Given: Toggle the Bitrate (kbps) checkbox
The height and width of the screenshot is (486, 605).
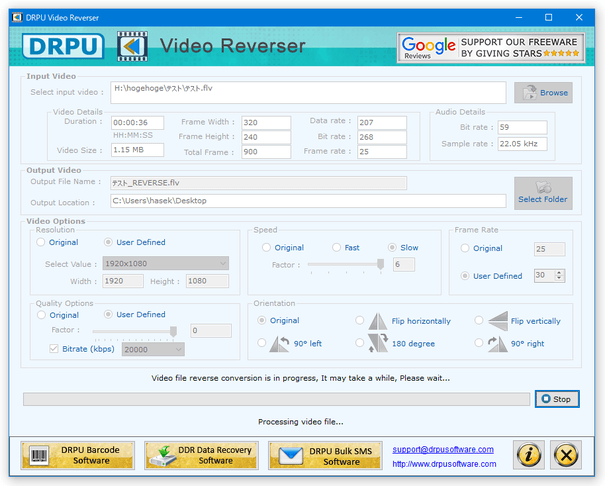Looking at the screenshot, I should coord(54,349).
